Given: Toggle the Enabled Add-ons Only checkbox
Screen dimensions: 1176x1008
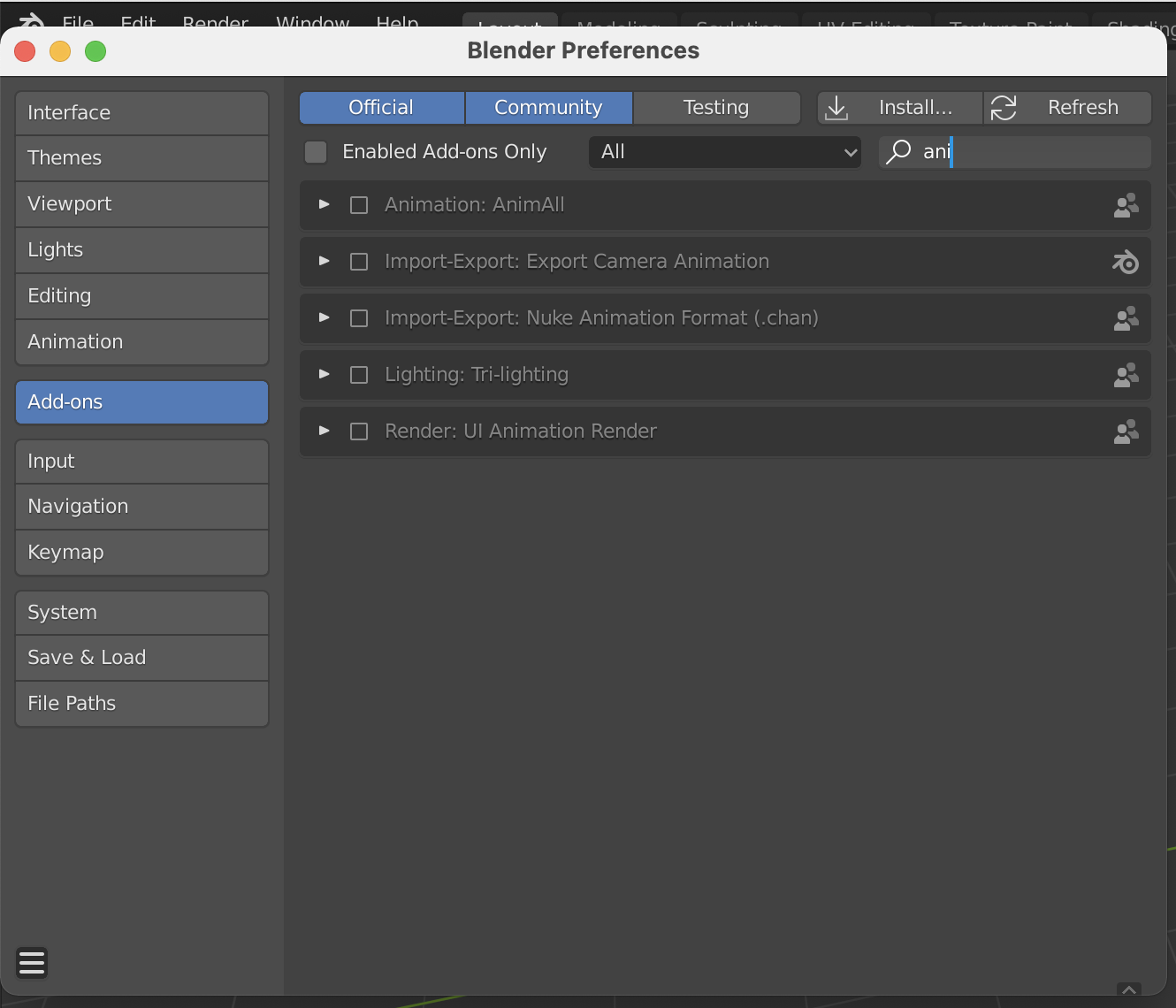Looking at the screenshot, I should pyautogui.click(x=316, y=152).
